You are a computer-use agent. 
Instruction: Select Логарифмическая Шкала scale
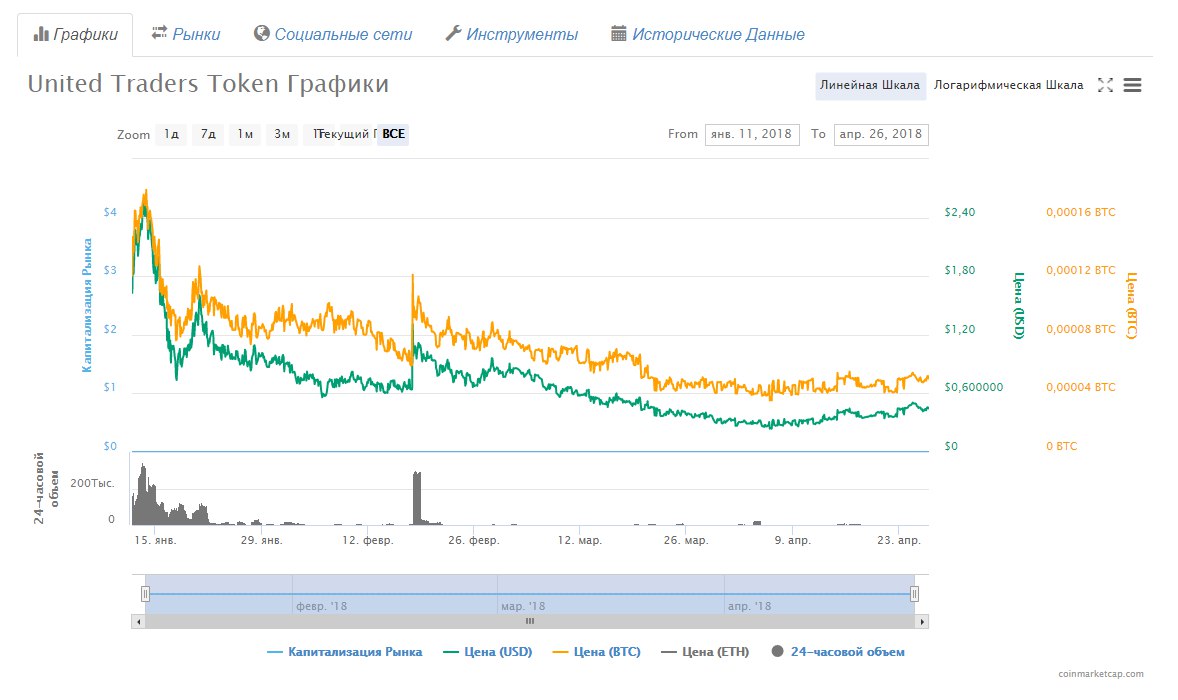click(1008, 86)
